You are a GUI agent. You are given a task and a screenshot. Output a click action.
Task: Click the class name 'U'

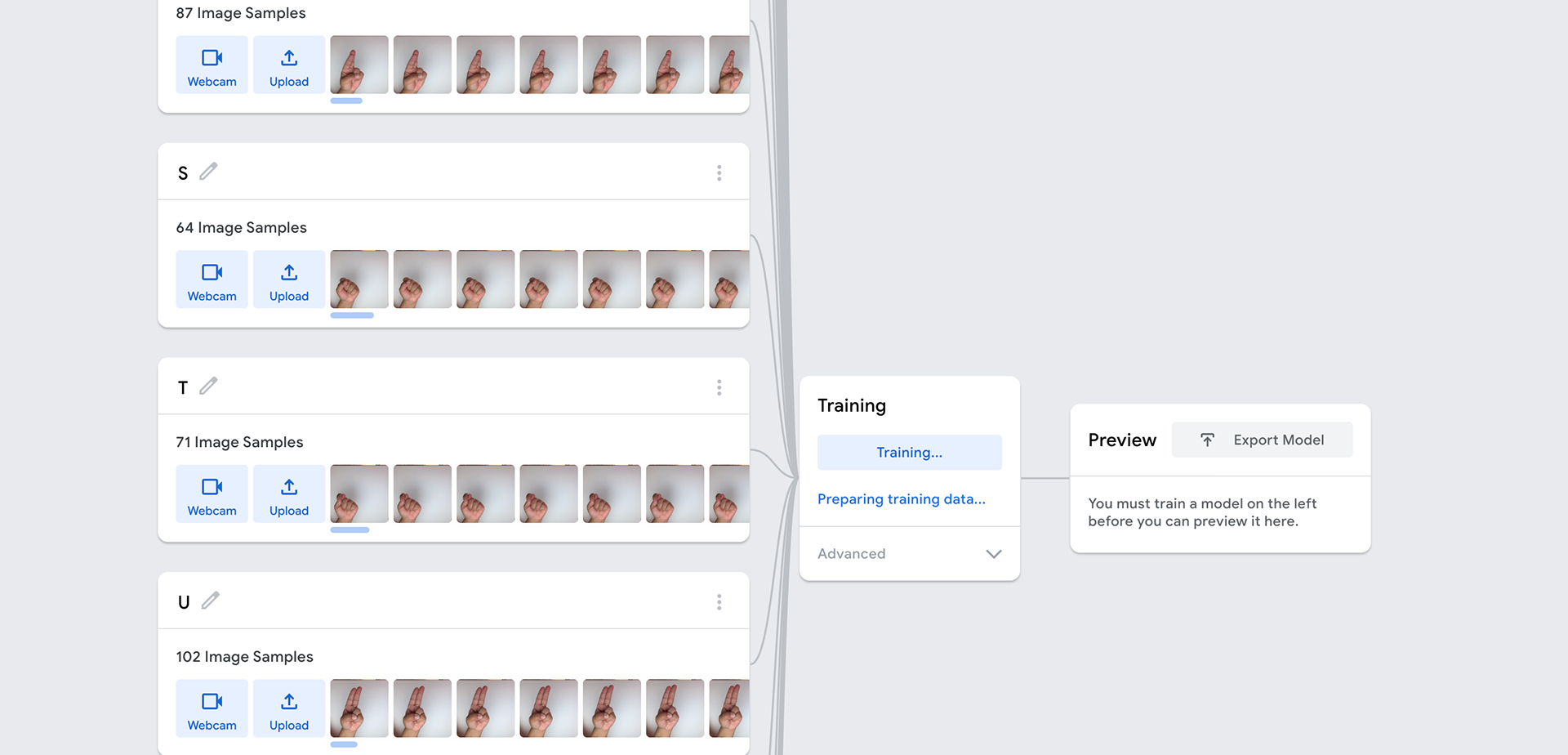click(184, 603)
